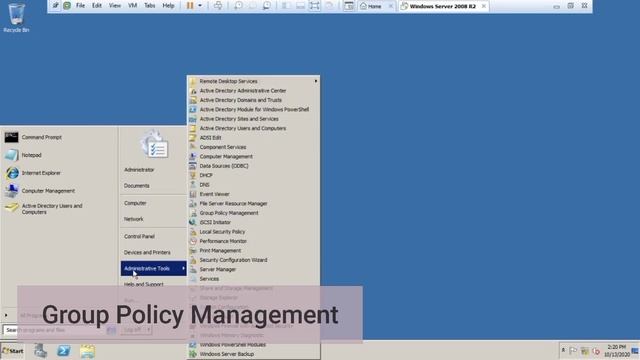This screenshot has height=360, width=640.
Task: Click the Administrator account picture
Action: (154, 144)
